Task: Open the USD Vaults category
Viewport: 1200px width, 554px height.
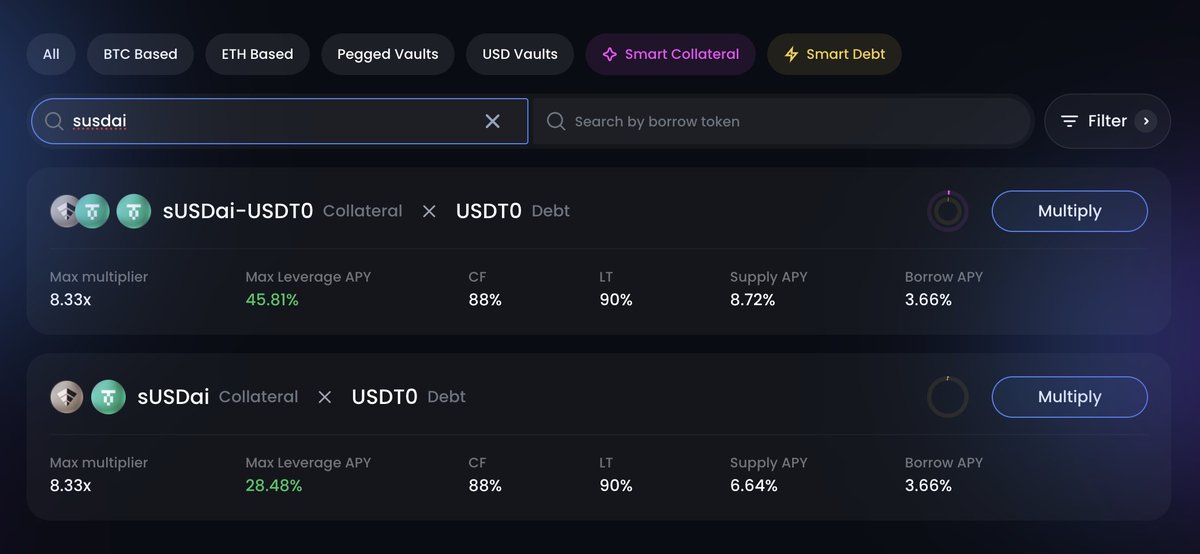Action: pyautogui.click(x=520, y=54)
